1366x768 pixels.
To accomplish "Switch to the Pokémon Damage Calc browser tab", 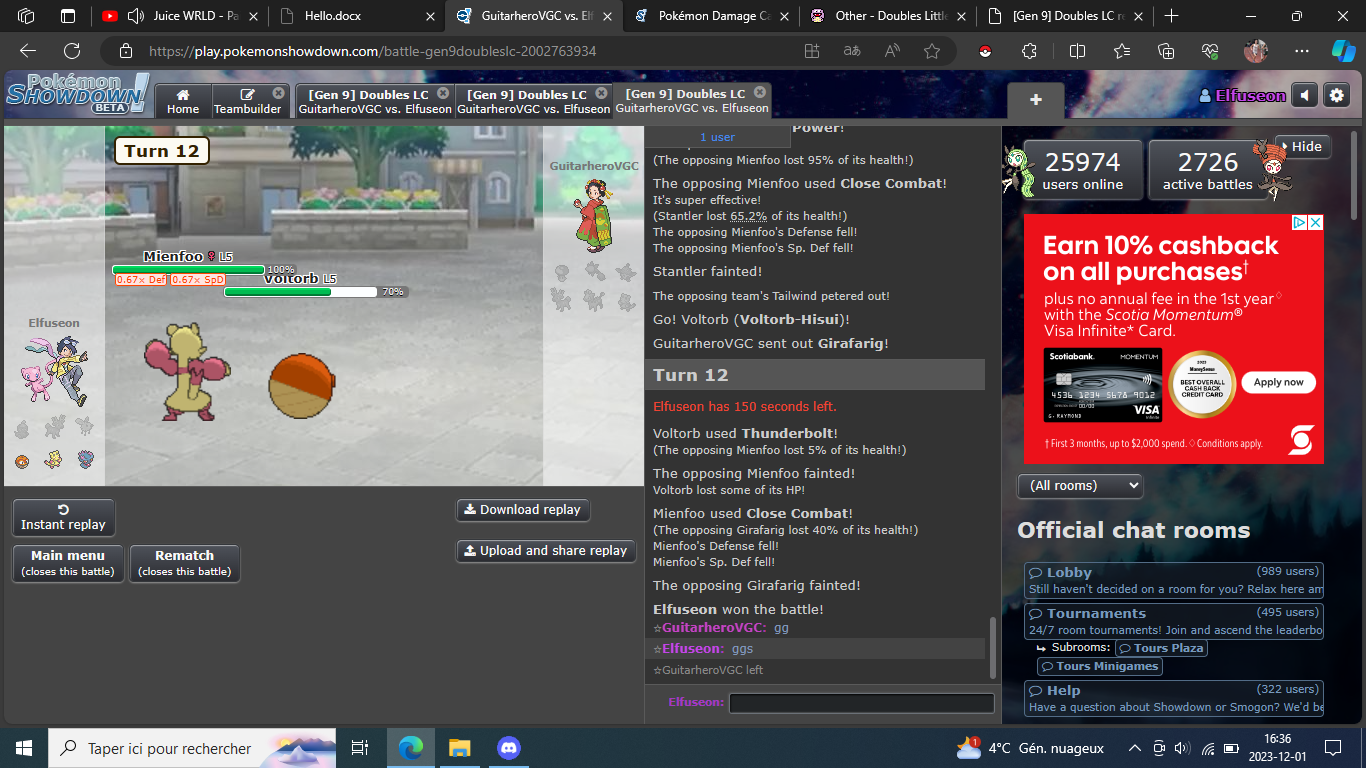I will [710, 16].
